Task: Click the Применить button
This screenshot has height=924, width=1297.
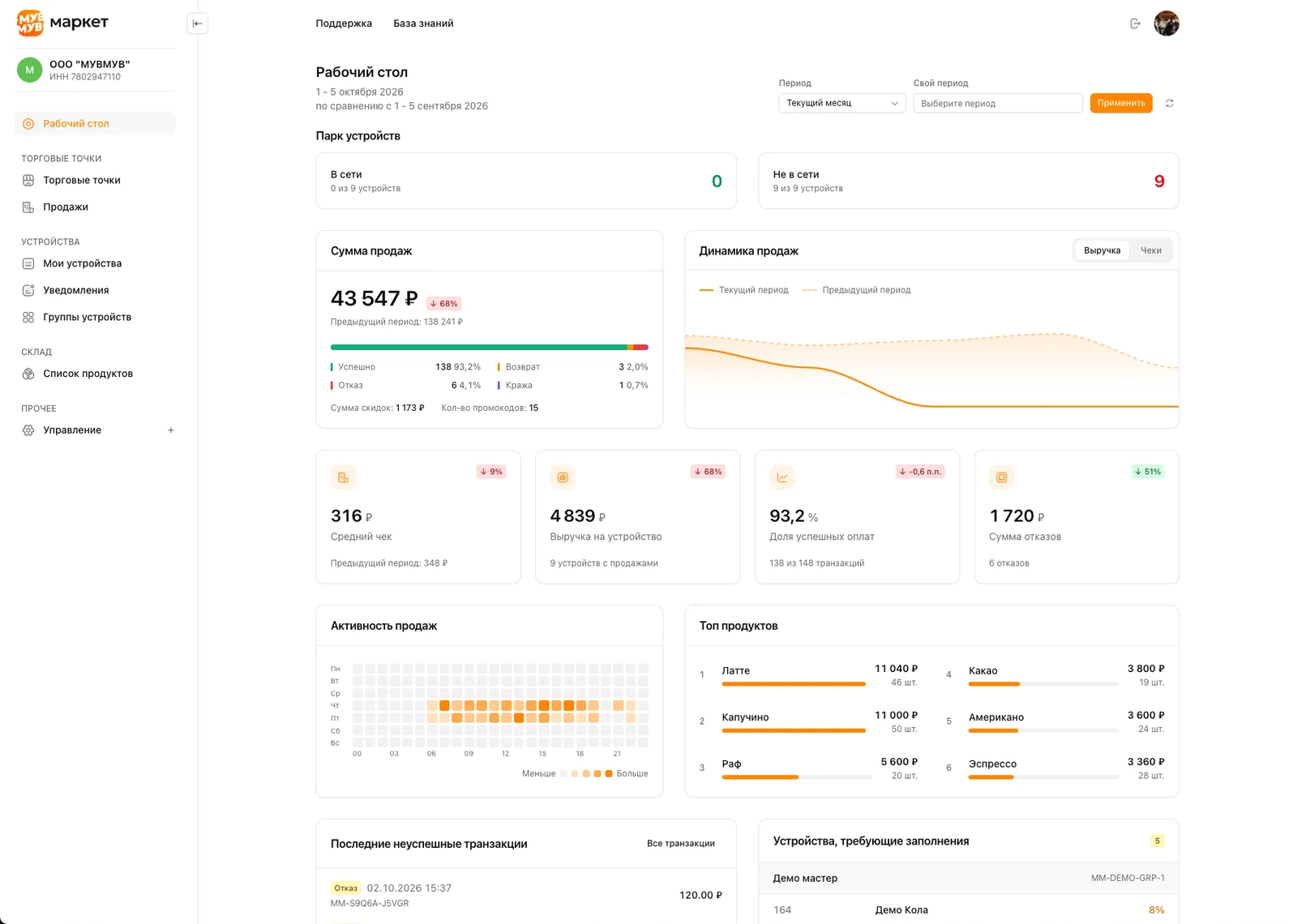Action: pos(1121,103)
